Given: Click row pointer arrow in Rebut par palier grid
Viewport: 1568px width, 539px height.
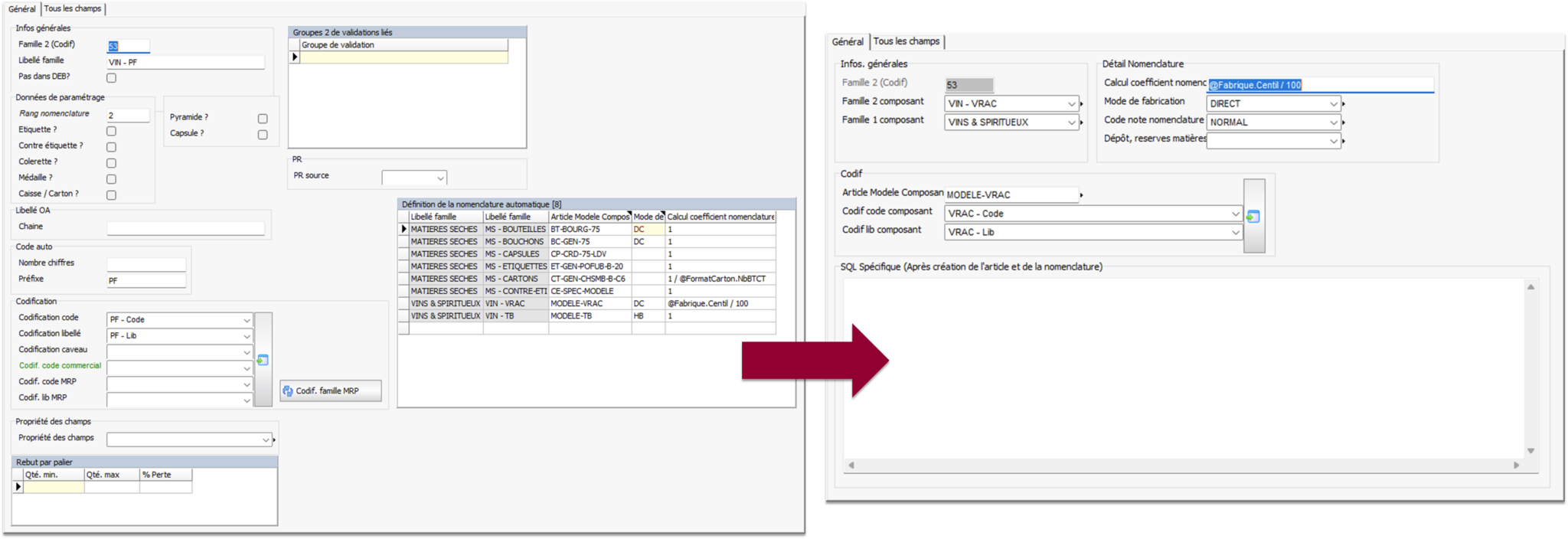Looking at the screenshot, I should click(x=18, y=487).
